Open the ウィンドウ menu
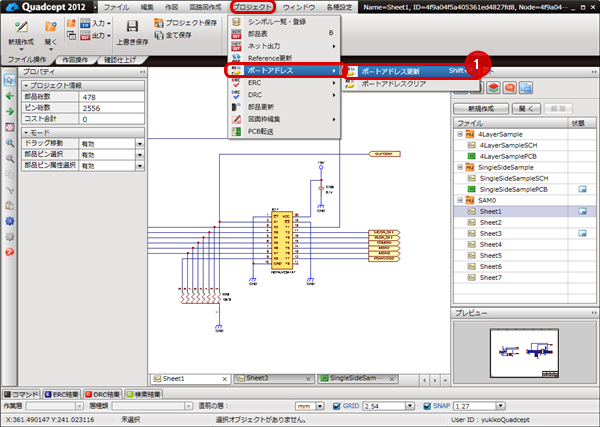The height and width of the screenshot is (427, 600). click(x=299, y=7)
